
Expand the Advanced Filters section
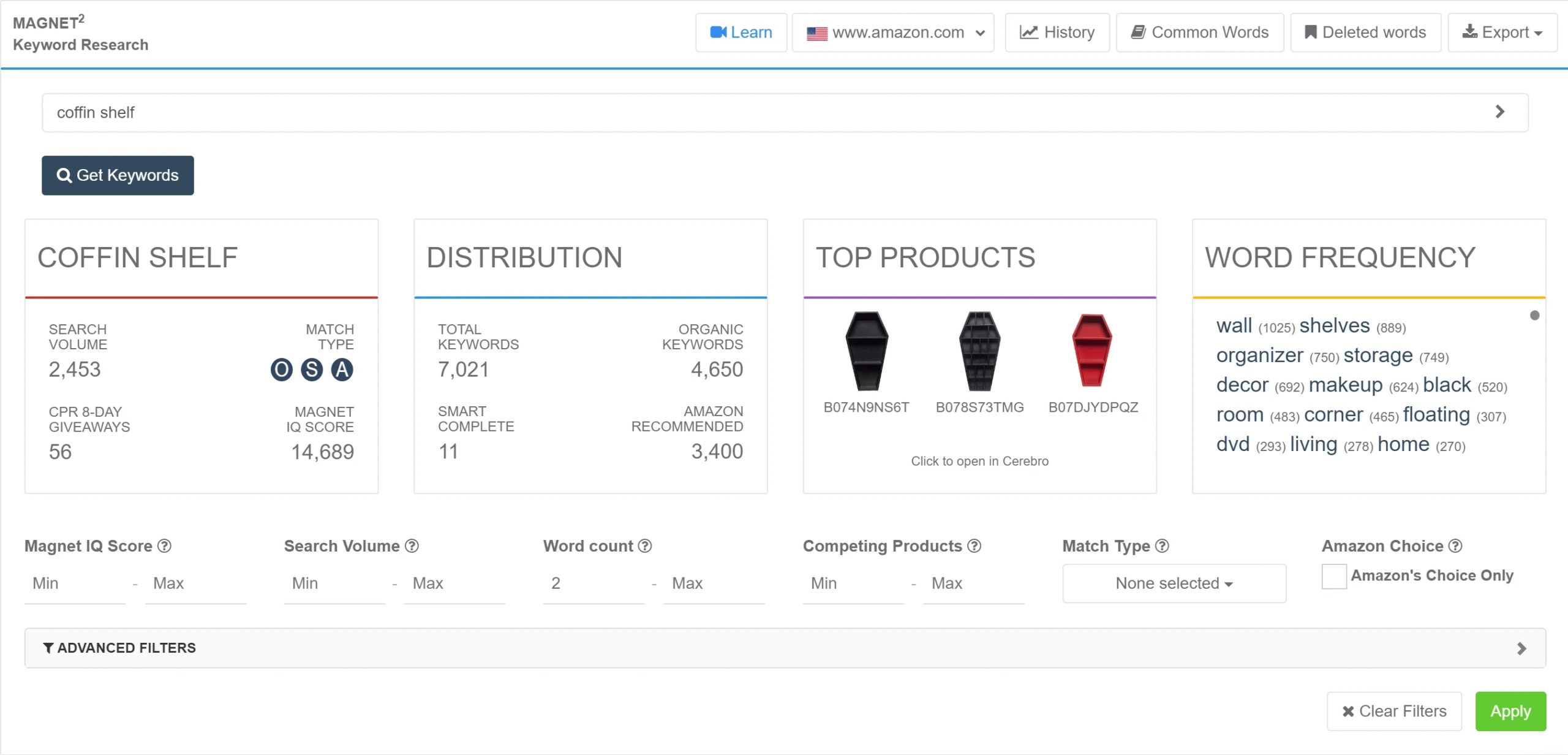tap(784, 648)
